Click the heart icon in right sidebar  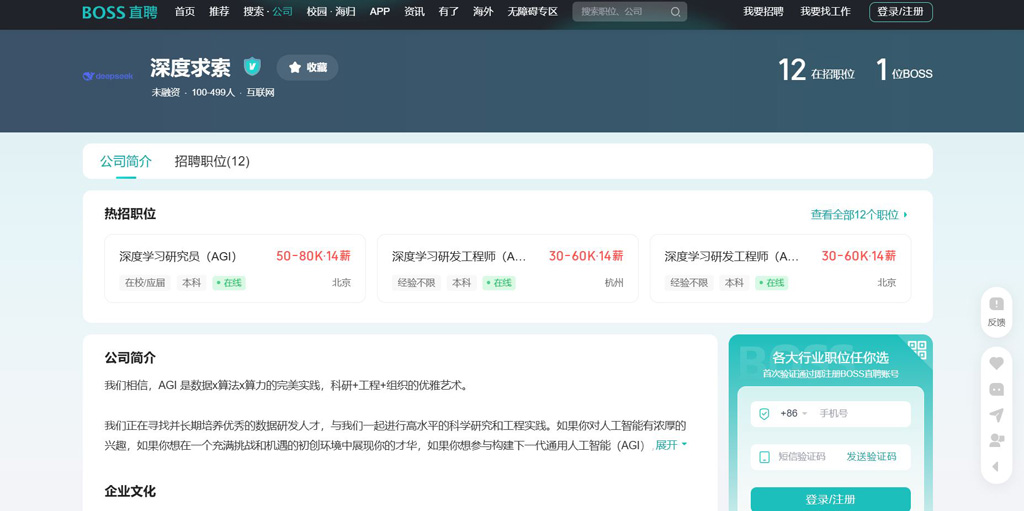pyautogui.click(x=997, y=363)
